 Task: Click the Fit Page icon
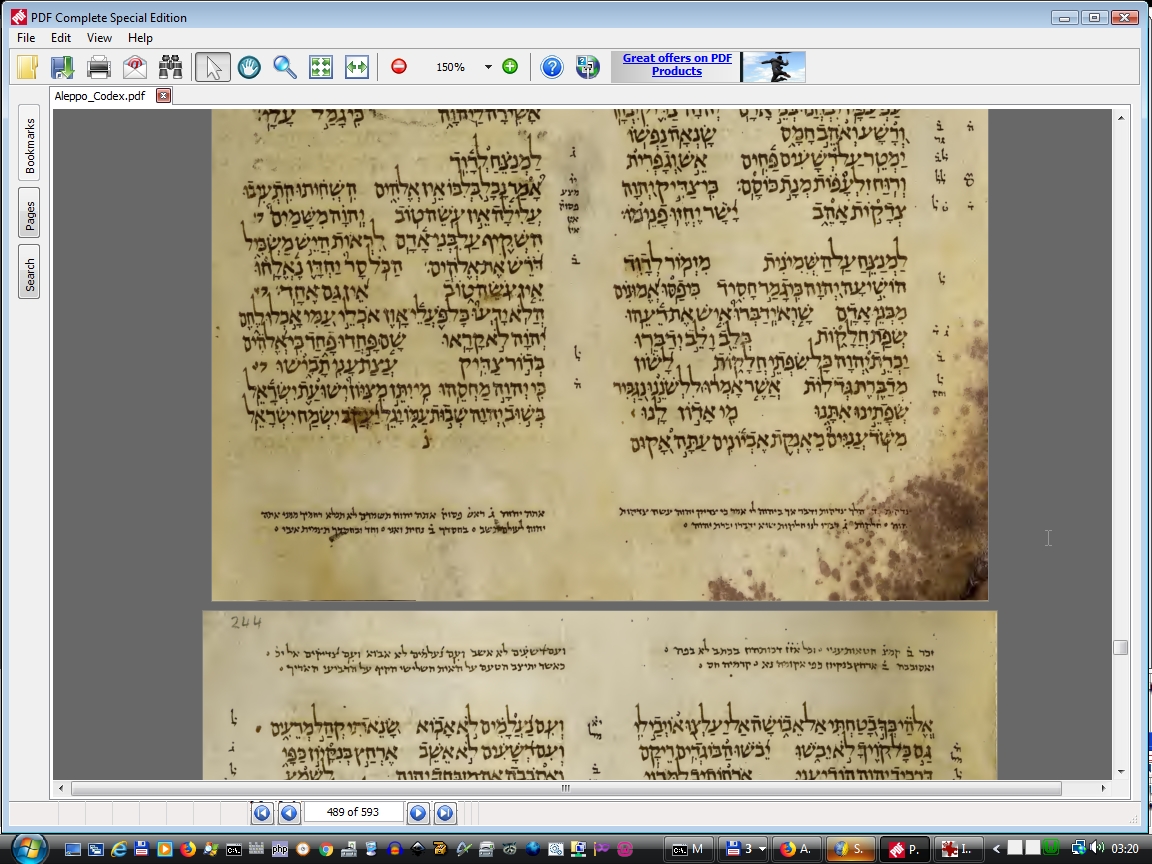[321, 67]
